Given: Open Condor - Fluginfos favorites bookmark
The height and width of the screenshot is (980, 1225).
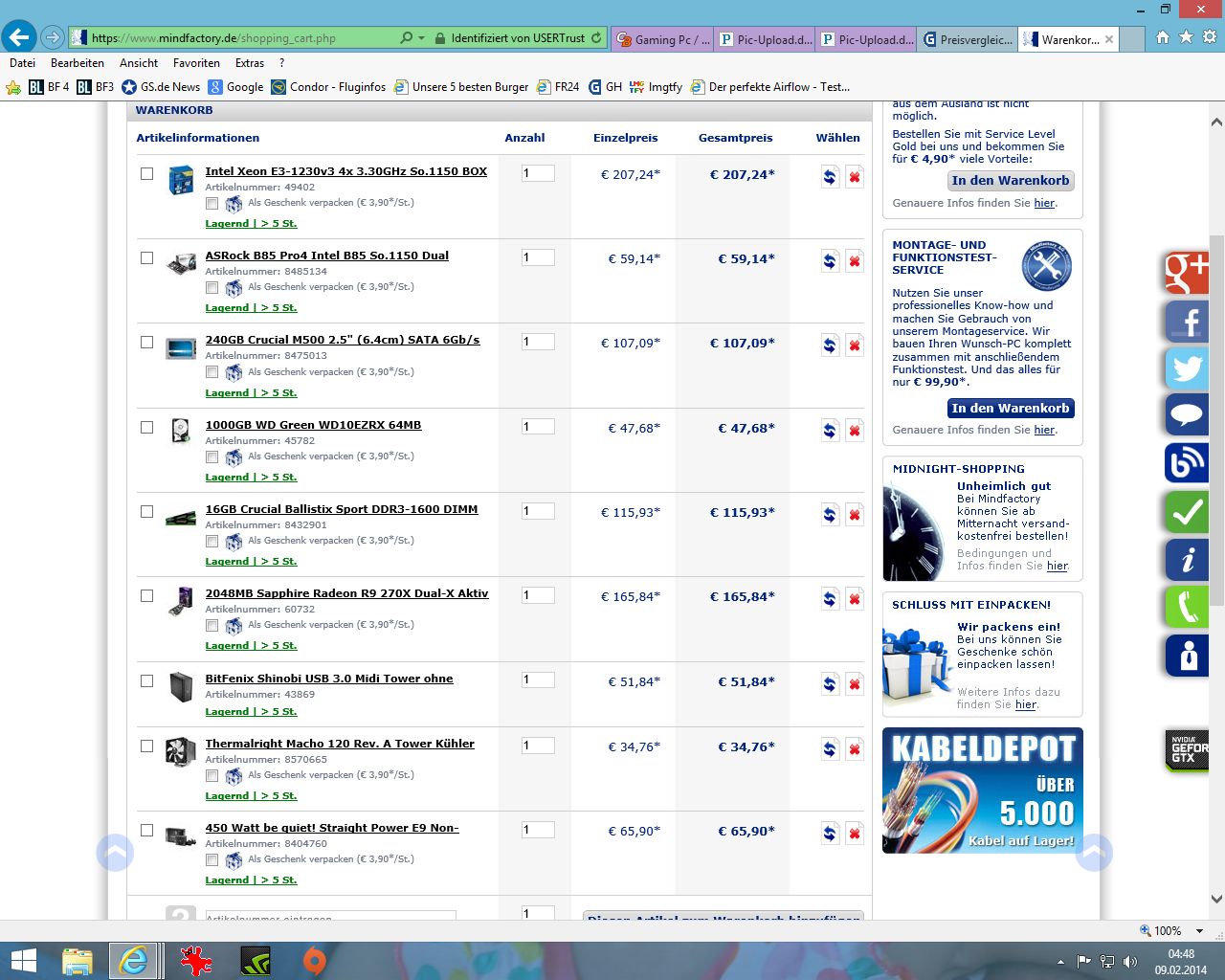Looking at the screenshot, I should click(328, 87).
